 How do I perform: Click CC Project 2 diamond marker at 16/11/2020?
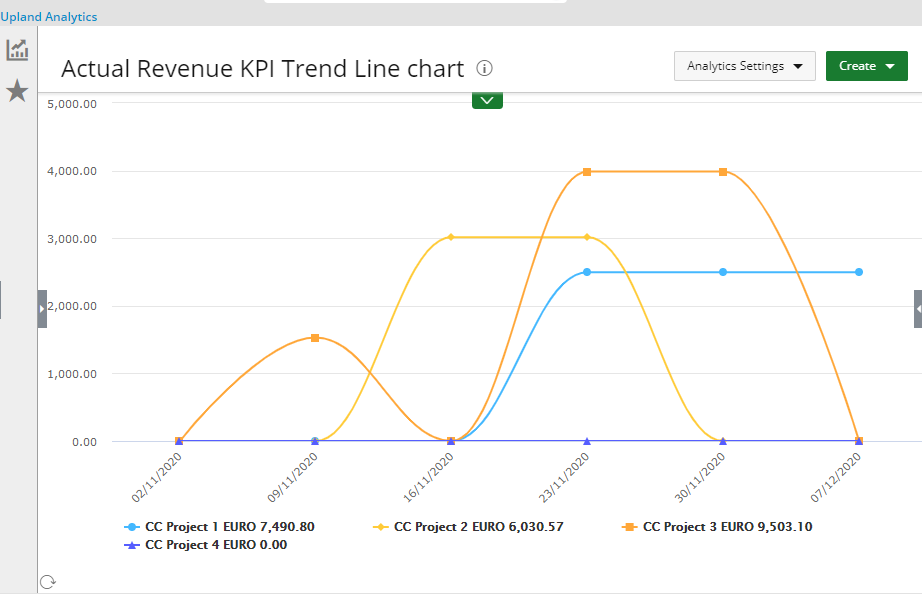[451, 237]
